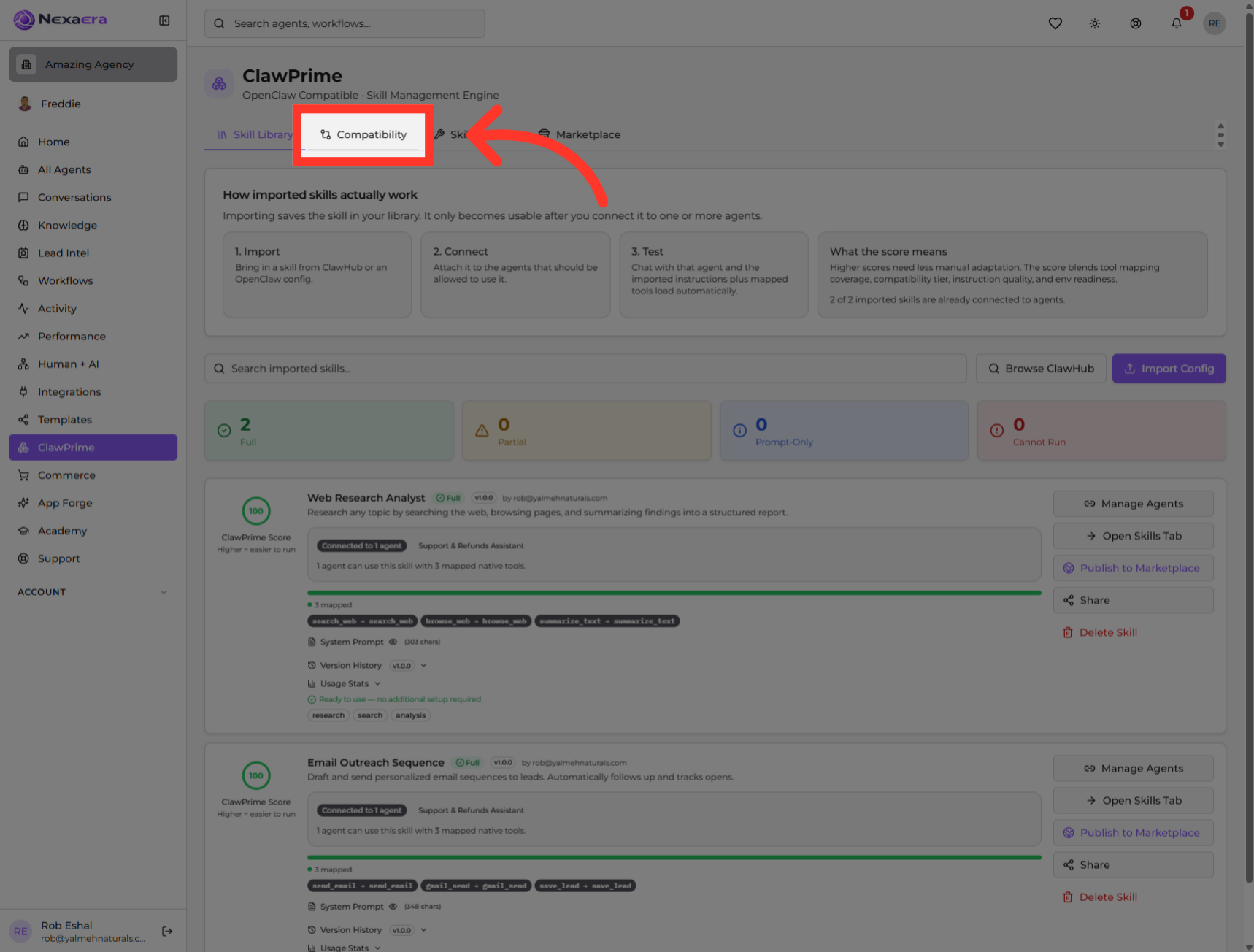This screenshot has height=952, width=1254.
Task: Open Skills Tab for Web Research Analyst
Action: (1133, 536)
